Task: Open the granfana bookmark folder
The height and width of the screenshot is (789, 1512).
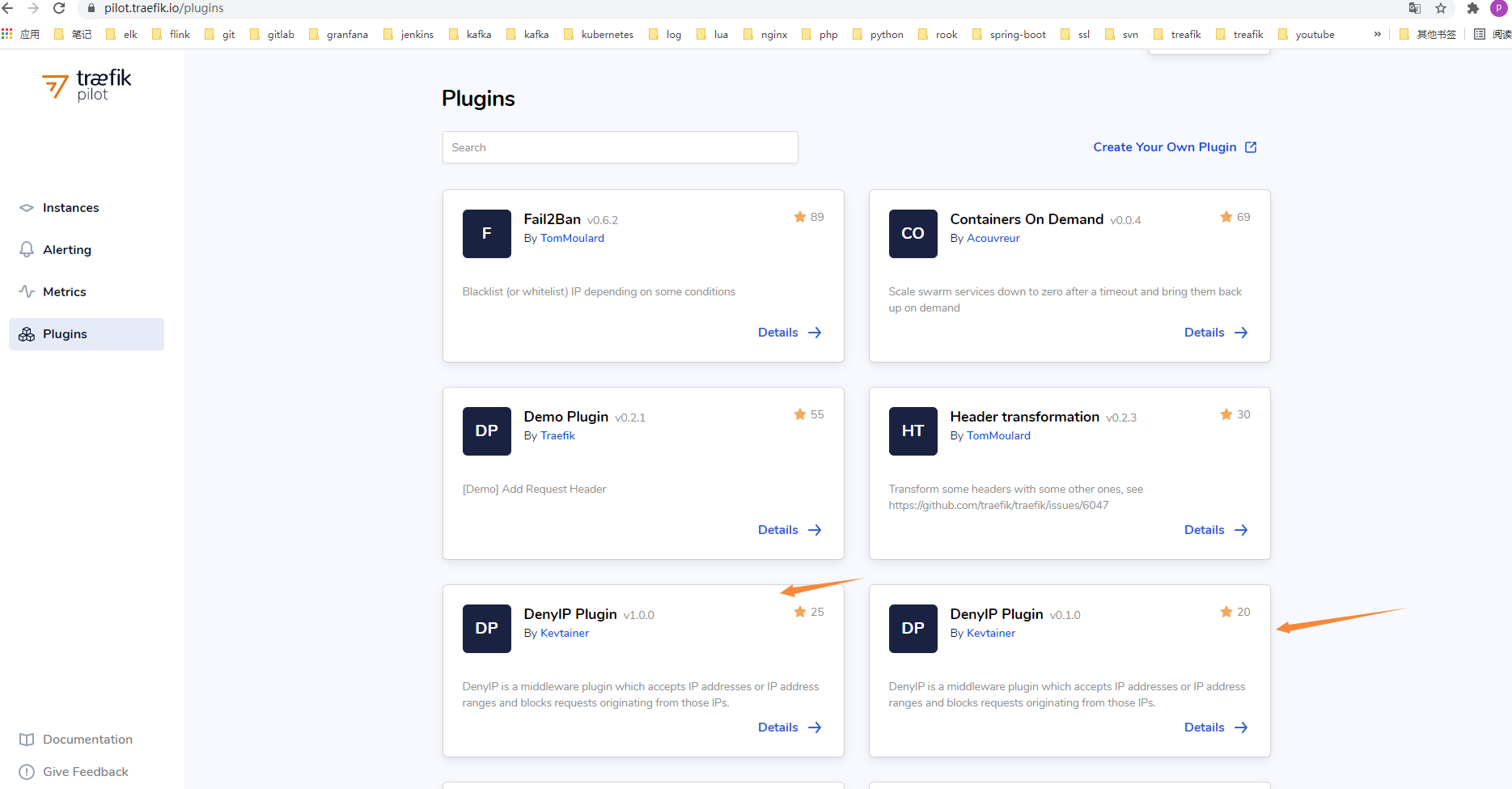Action: 339,34
